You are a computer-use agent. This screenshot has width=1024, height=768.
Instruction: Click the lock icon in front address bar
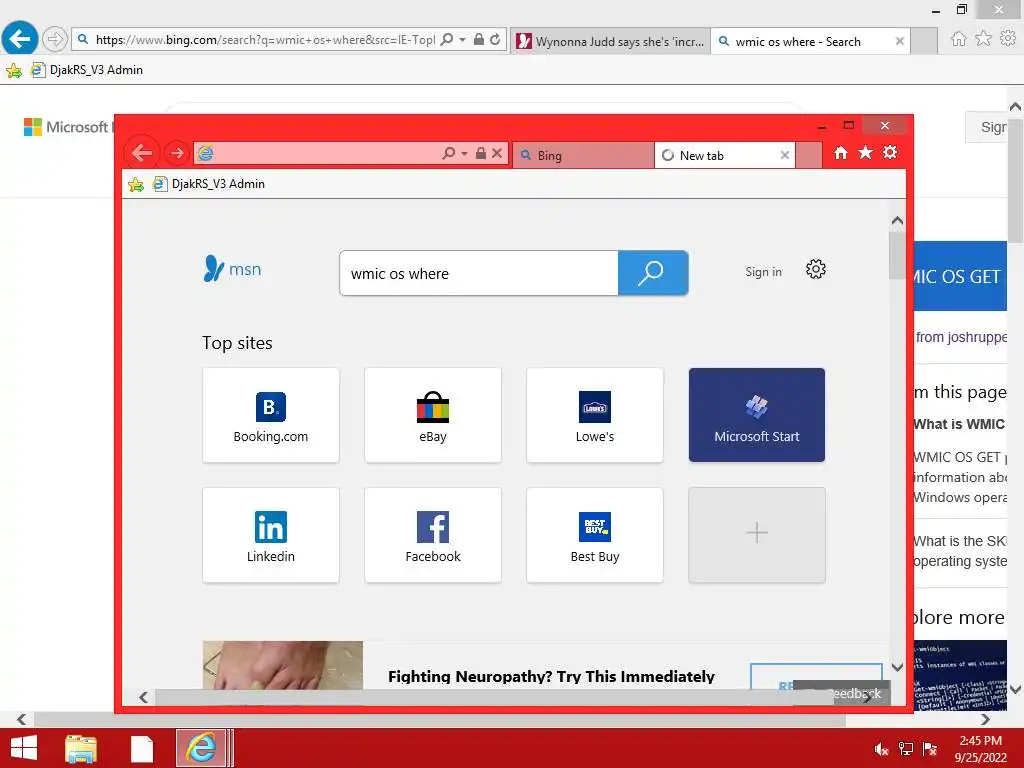(x=481, y=153)
